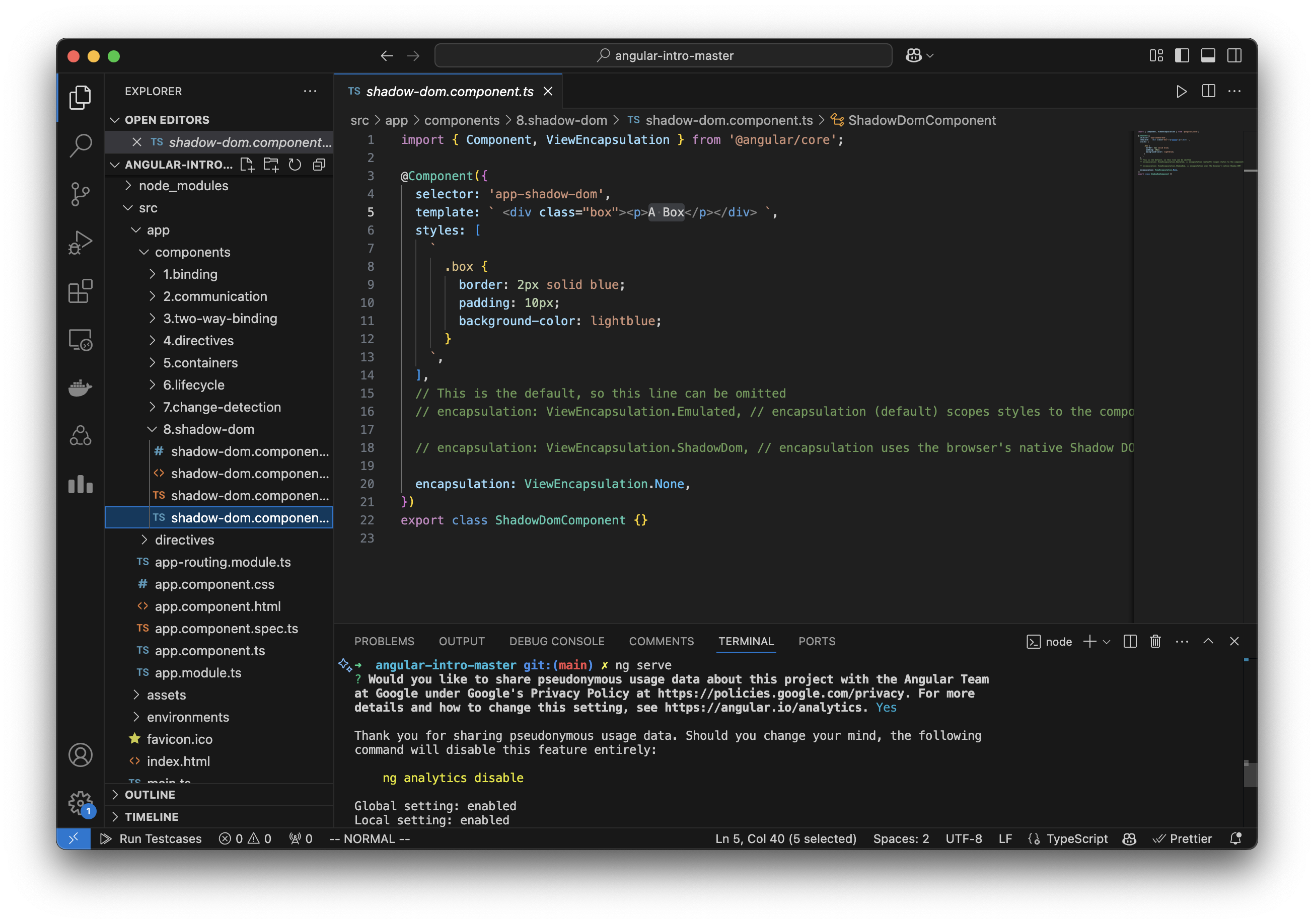The height and width of the screenshot is (924, 1314).
Task: Switch to the PORTS tab
Action: click(x=817, y=641)
